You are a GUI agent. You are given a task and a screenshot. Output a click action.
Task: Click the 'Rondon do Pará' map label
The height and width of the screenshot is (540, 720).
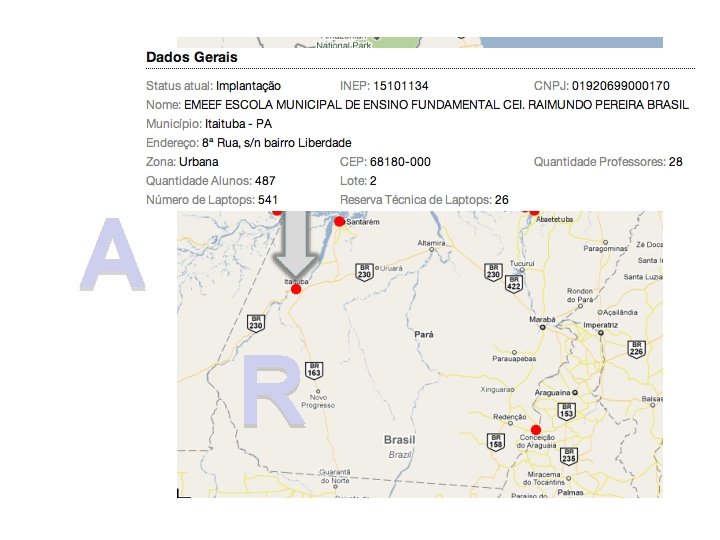click(580, 295)
